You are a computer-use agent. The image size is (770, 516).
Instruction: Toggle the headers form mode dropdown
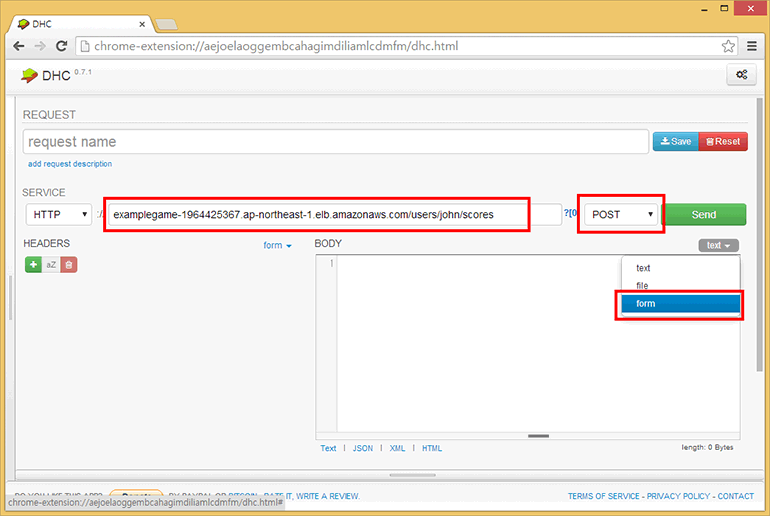click(277, 245)
